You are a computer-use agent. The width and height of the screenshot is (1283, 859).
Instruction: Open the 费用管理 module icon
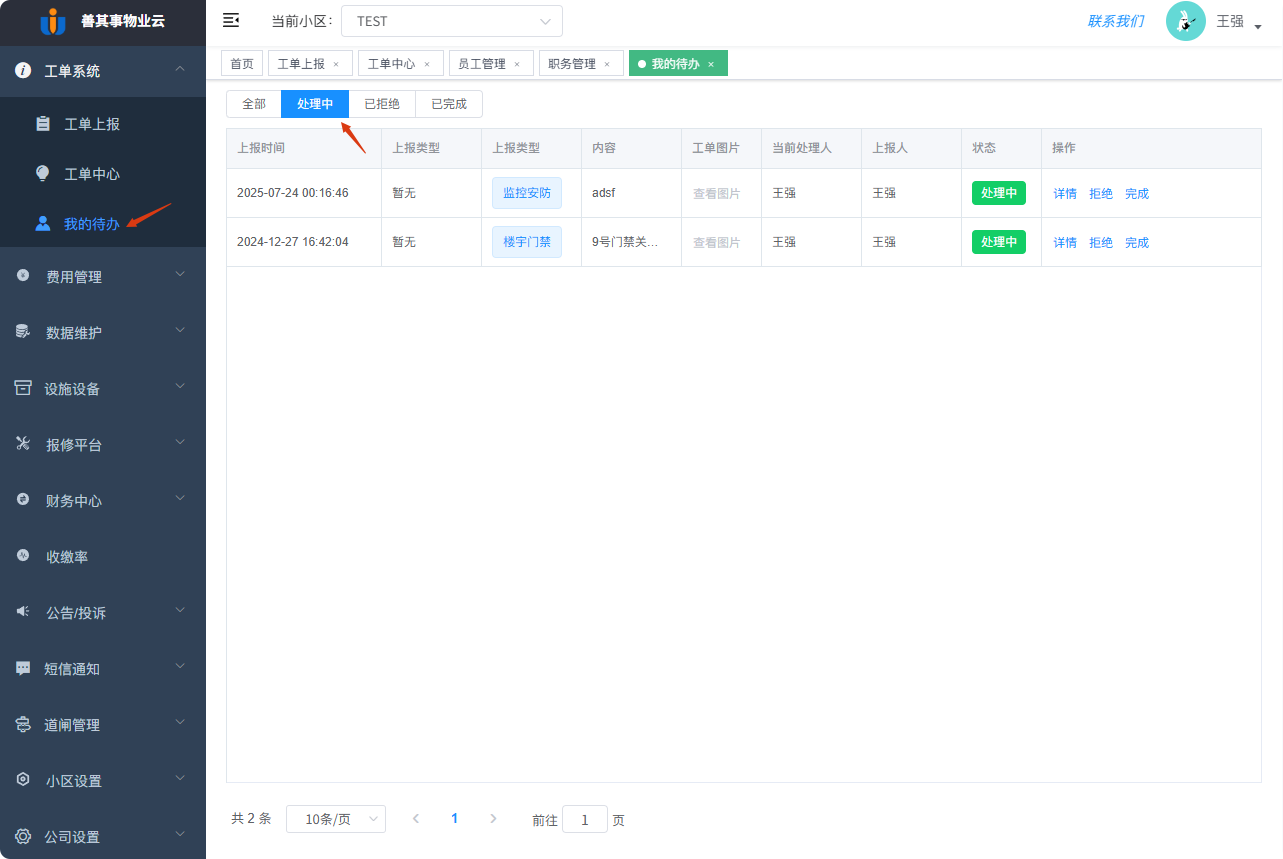(x=23, y=275)
